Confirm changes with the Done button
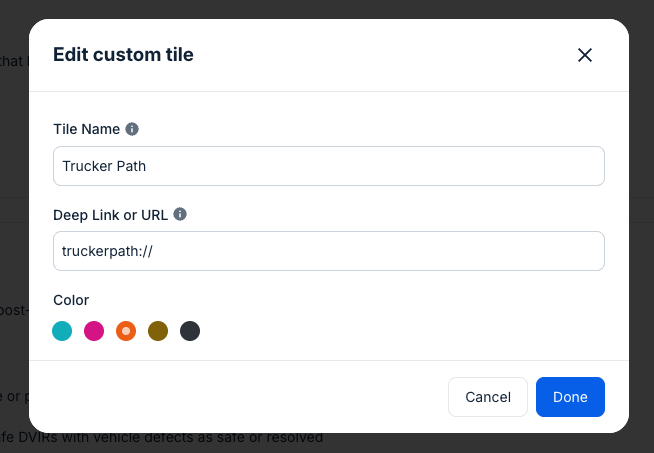Screen dimensions: 654x453 click(570, 397)
